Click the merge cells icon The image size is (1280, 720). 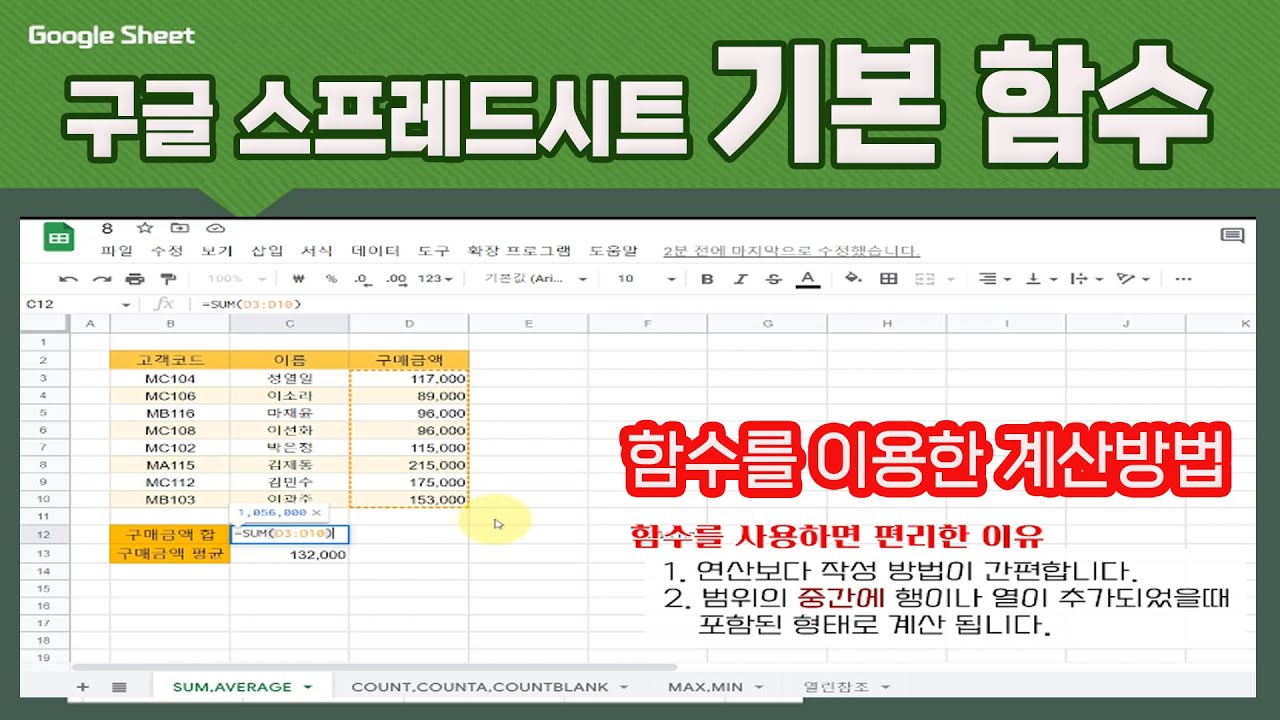point(925,279)
